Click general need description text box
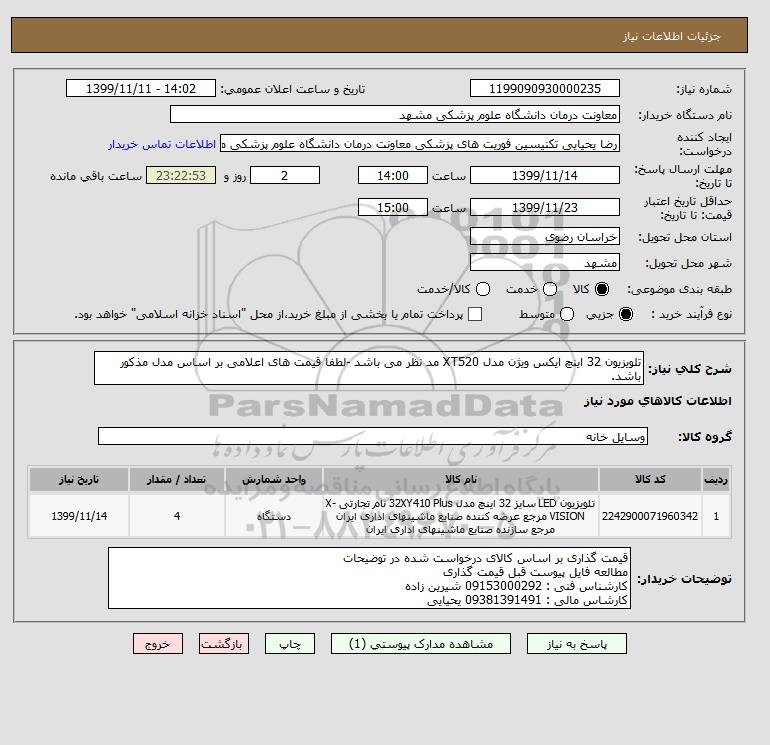The width and height of the screenshot is (770, 745). pos(369,368)
